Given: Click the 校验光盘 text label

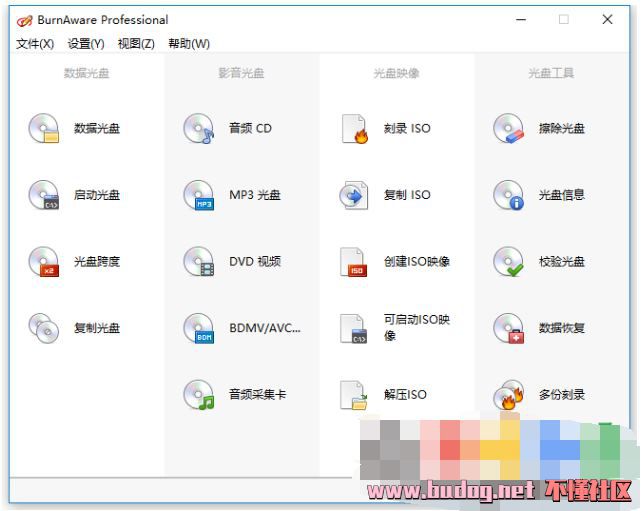Looking at the screenshot, I should click(x=562, y=262).
